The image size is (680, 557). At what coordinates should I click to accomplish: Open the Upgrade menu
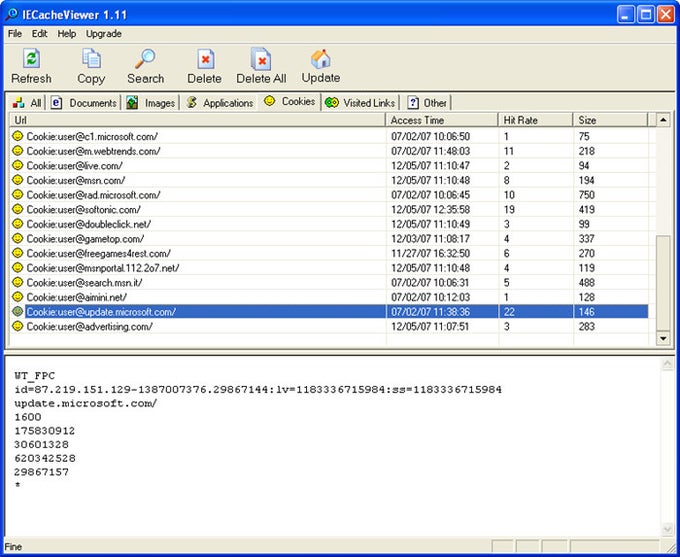pyautogui.click(x=104, y=33)
